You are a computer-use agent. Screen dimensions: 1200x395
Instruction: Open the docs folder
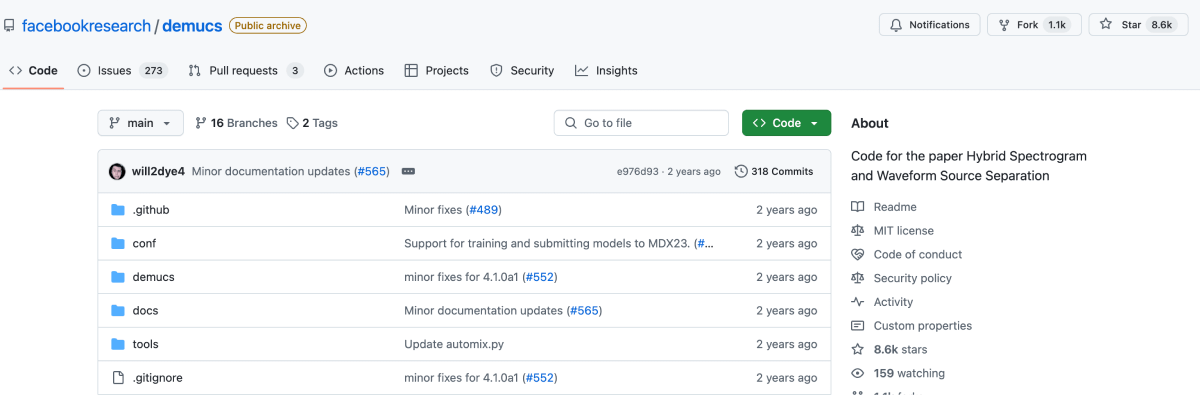click(x=145, y=310)
